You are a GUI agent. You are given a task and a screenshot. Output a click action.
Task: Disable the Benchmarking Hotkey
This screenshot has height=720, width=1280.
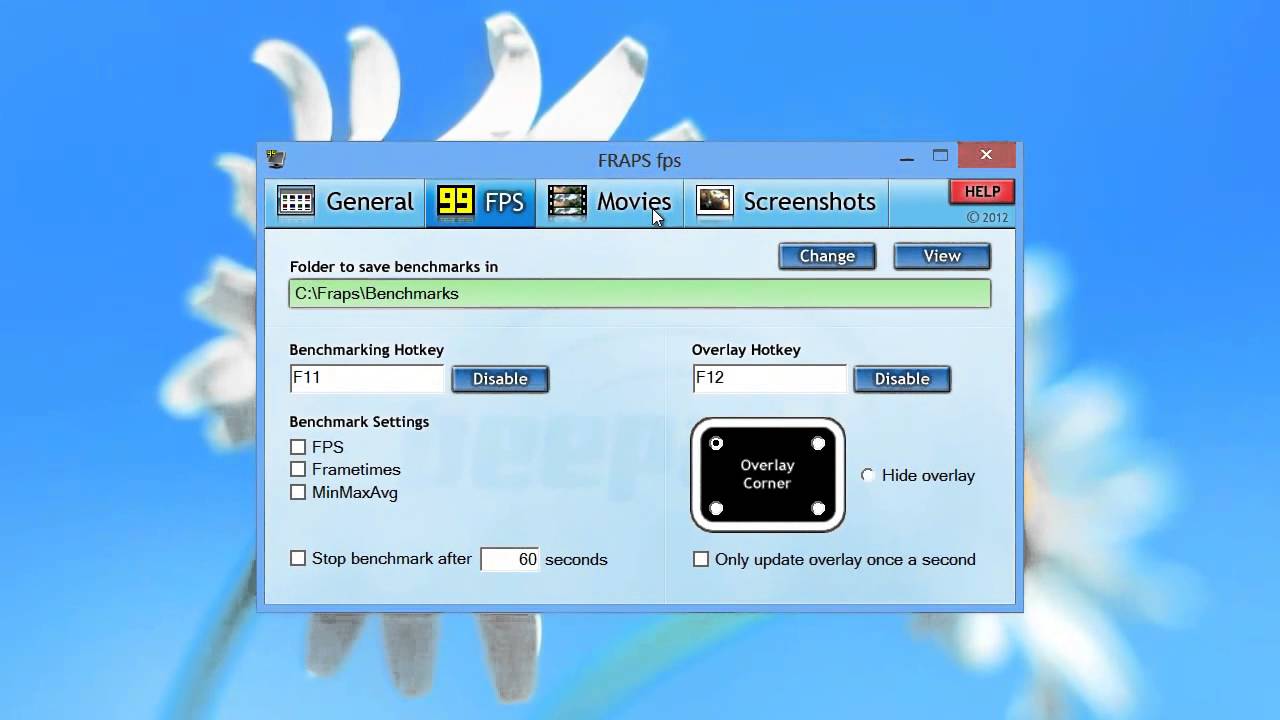click(x=500, y=379)
